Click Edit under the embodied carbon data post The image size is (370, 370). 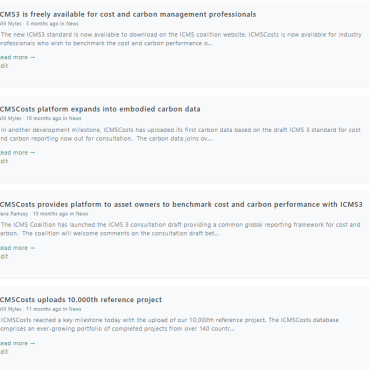click(4, 161)
